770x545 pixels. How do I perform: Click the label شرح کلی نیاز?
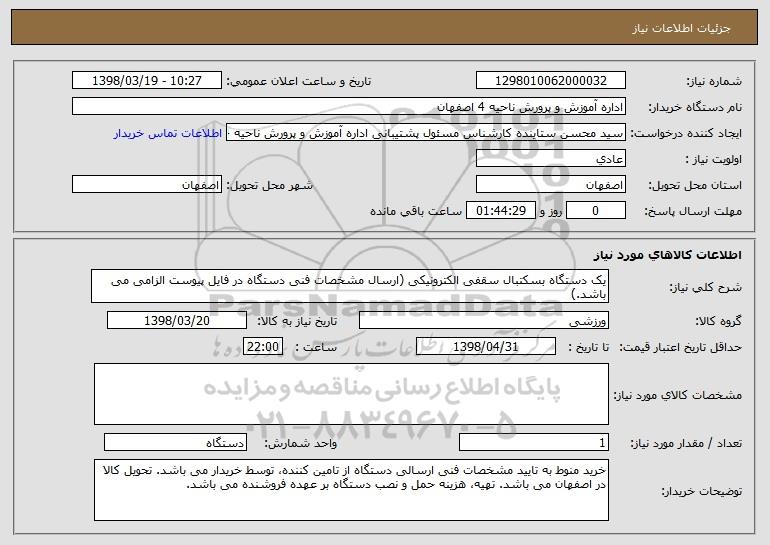(705, 288)
